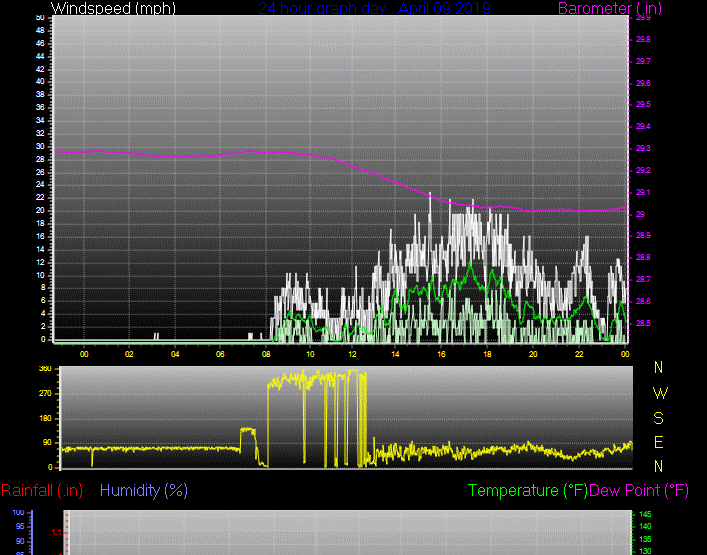Click the "135" temperature axis value
The image size is (707, 555).
[645, 539]
